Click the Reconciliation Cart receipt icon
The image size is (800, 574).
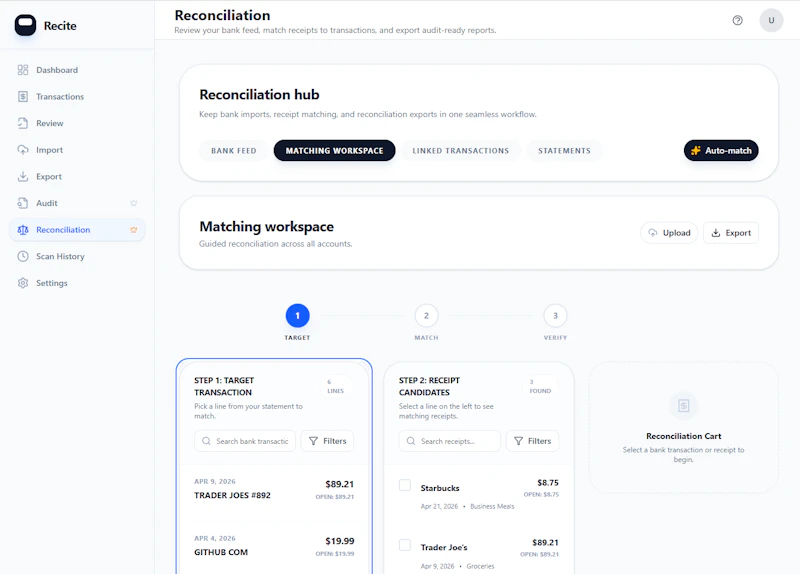tap(683, 406)
